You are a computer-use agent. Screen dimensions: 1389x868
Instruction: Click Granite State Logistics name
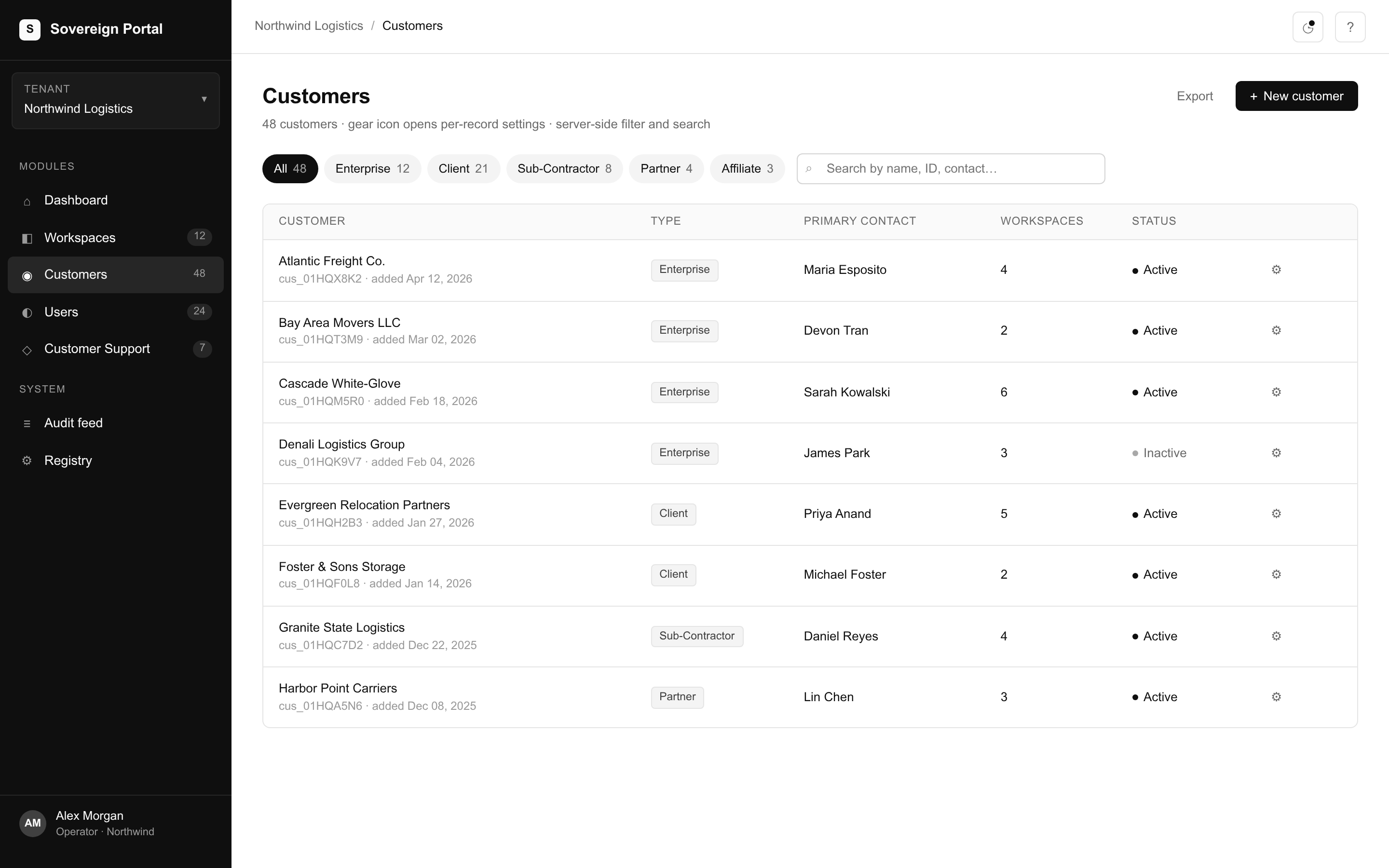341,627
